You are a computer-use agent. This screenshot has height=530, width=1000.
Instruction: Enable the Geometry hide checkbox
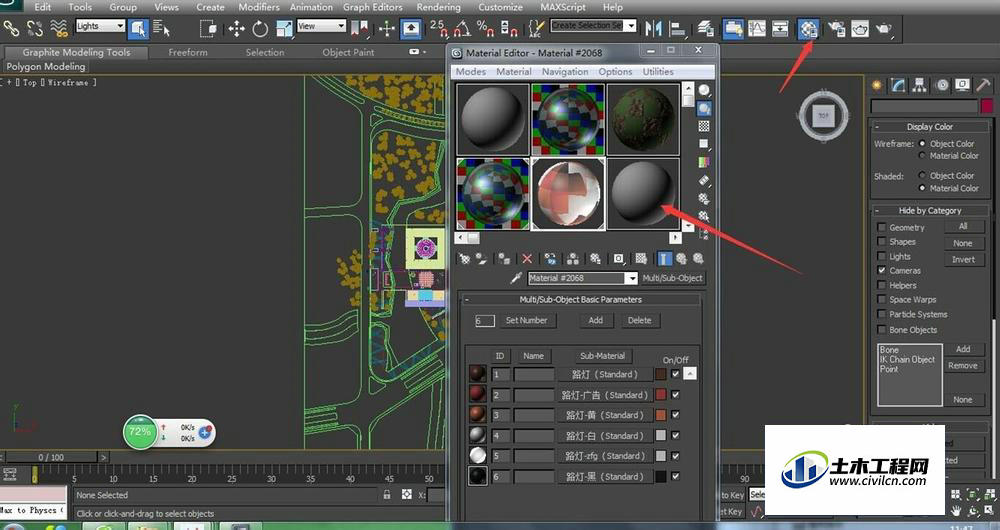click(x=881, y=227)
